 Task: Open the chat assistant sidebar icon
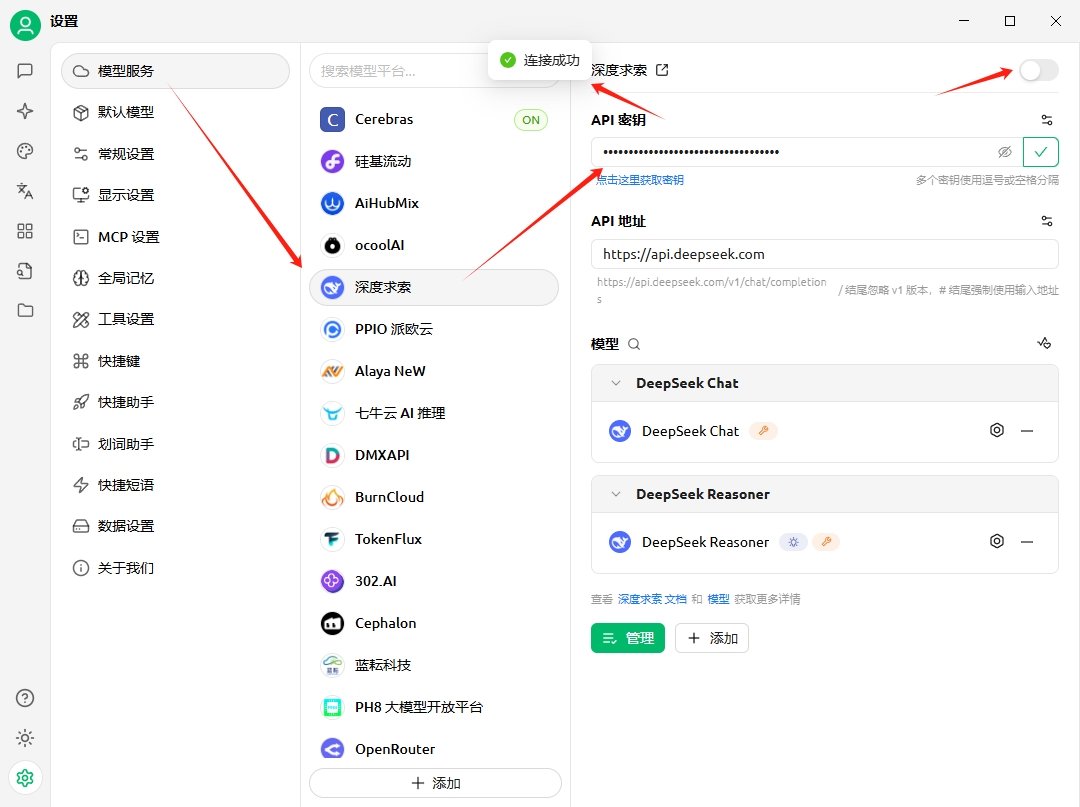(x=25, y=71)
